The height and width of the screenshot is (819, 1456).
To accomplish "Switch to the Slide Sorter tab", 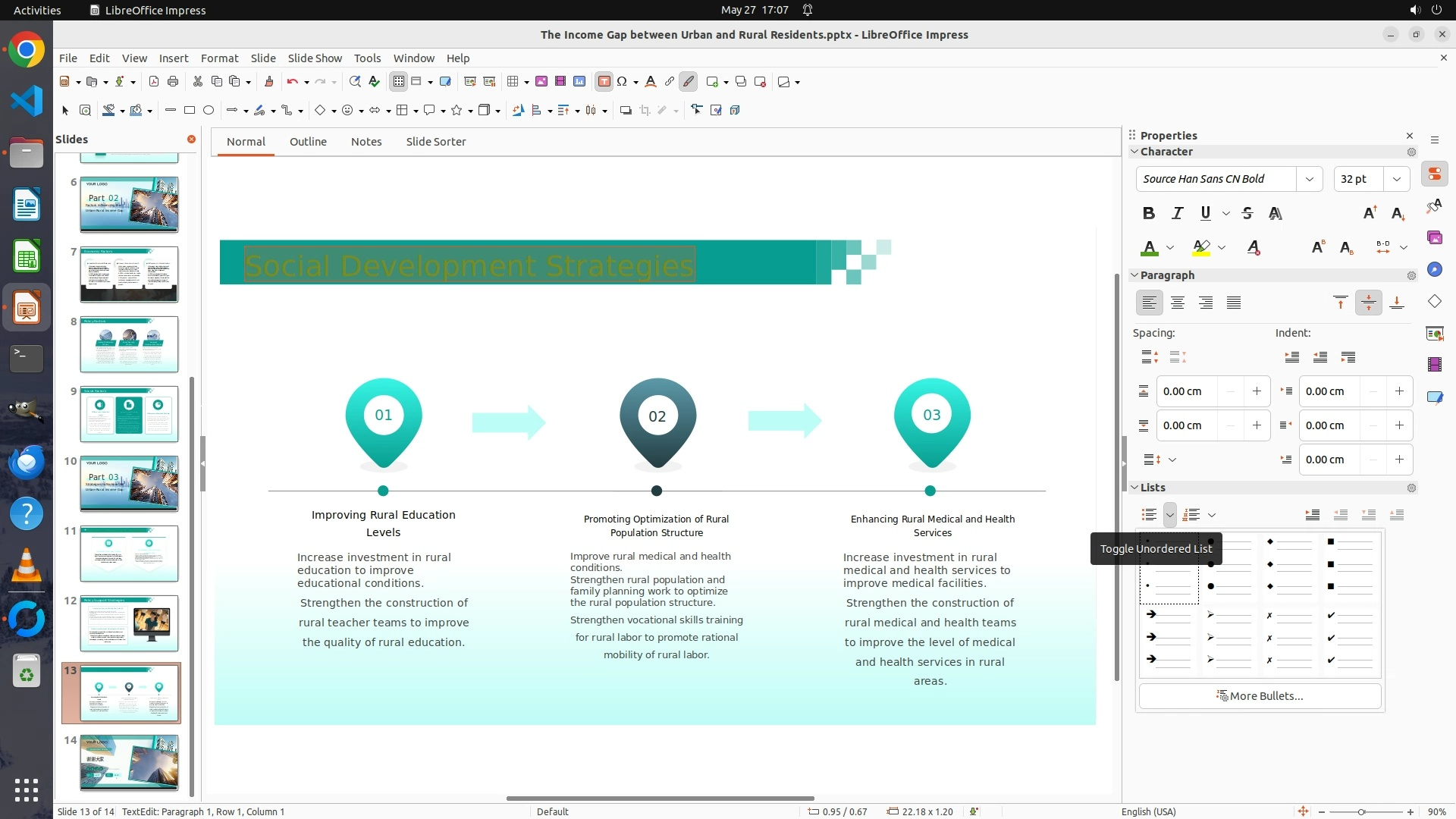I will click(435, 142).
